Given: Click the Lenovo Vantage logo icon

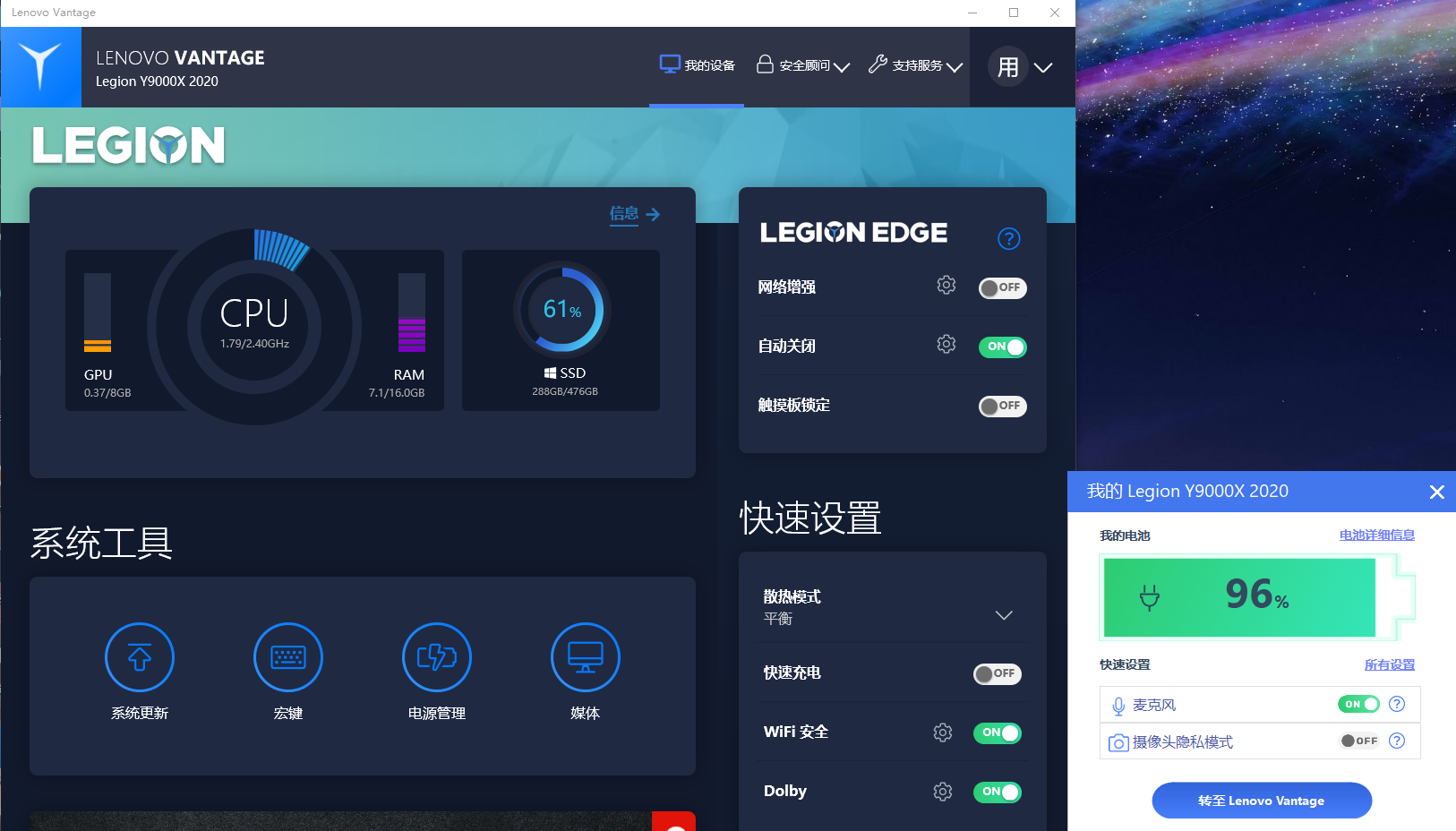Looking at the screenshot, I should 41,67.
